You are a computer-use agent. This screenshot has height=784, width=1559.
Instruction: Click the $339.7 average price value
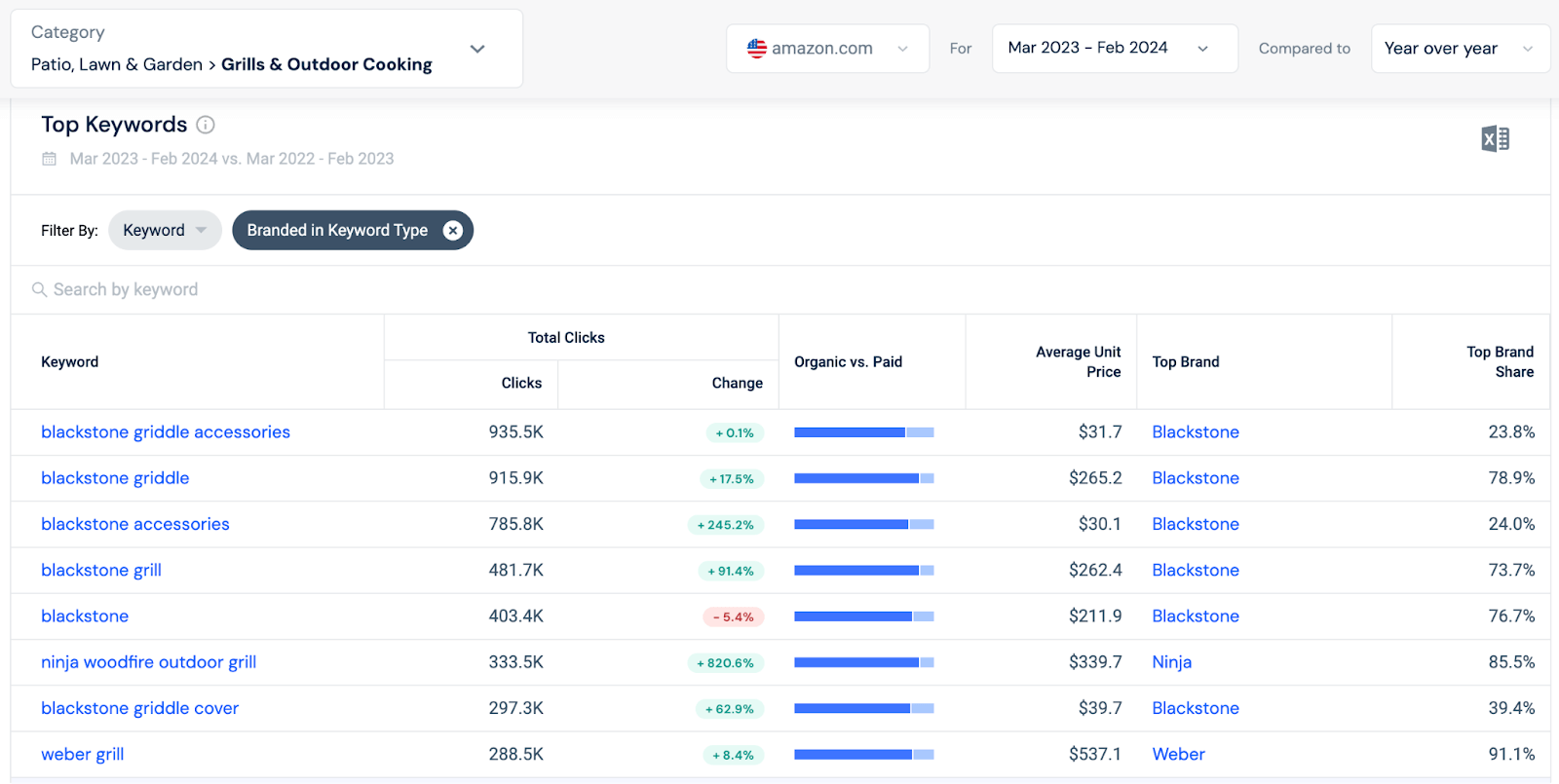click(1095, 662)
